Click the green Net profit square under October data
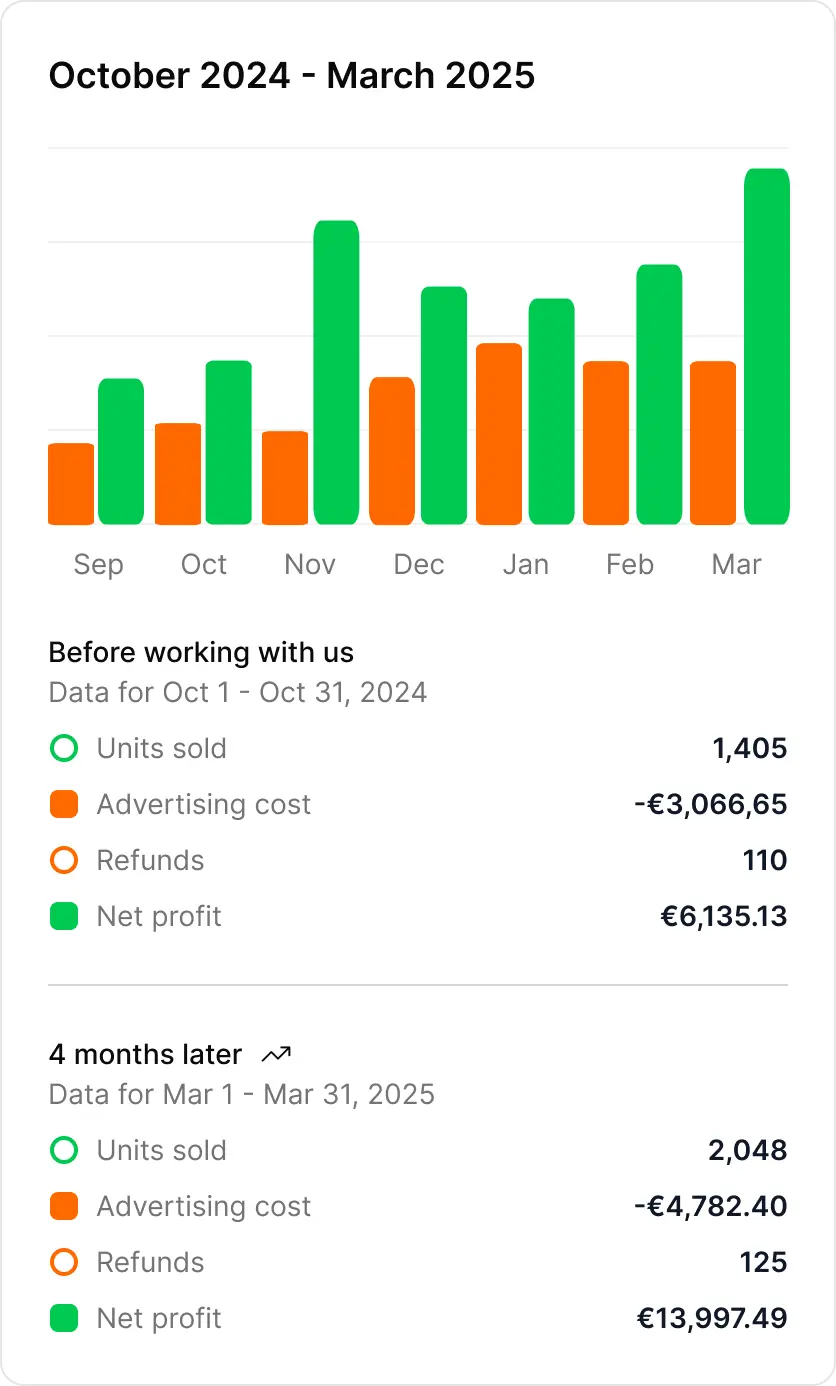The image size is (836, 1386). 64,916
